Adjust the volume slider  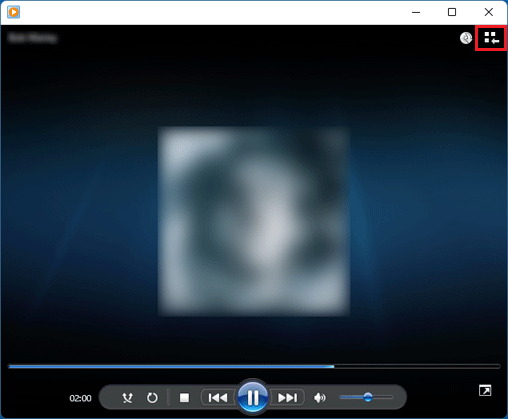click(366, 397)
